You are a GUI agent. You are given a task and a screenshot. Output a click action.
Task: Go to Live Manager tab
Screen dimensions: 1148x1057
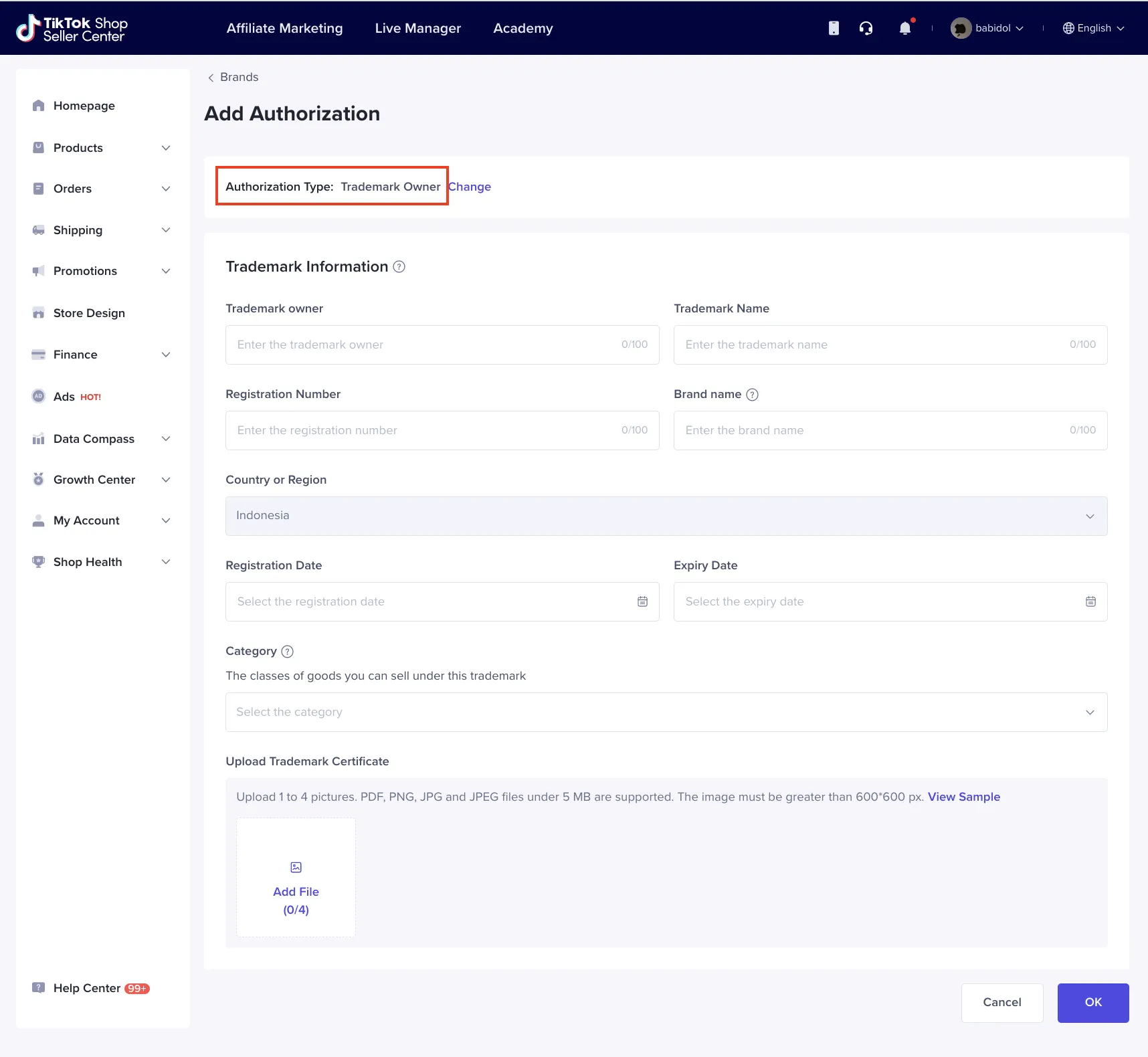pyautogui.click(x=417, y=28)
